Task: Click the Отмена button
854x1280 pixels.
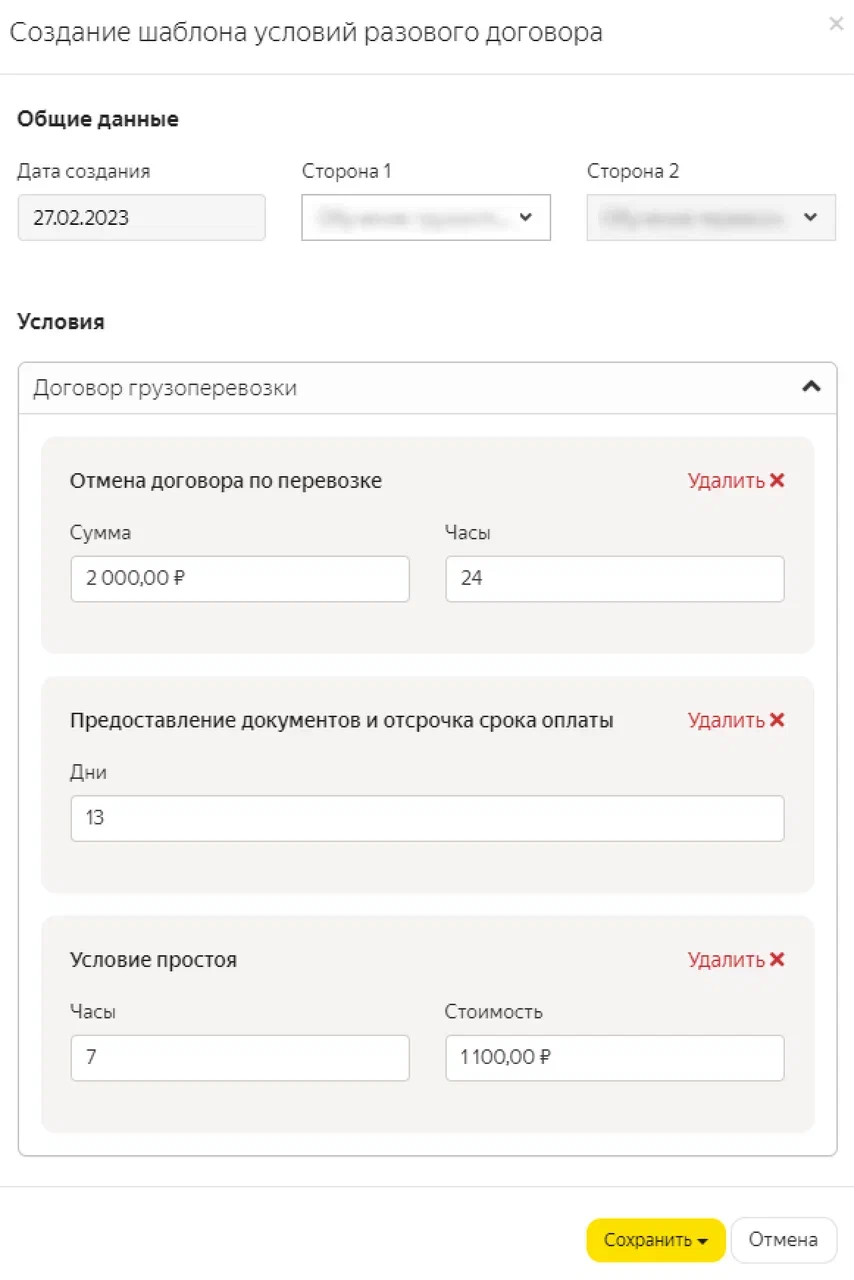Action: click(x=783, y=1240)
